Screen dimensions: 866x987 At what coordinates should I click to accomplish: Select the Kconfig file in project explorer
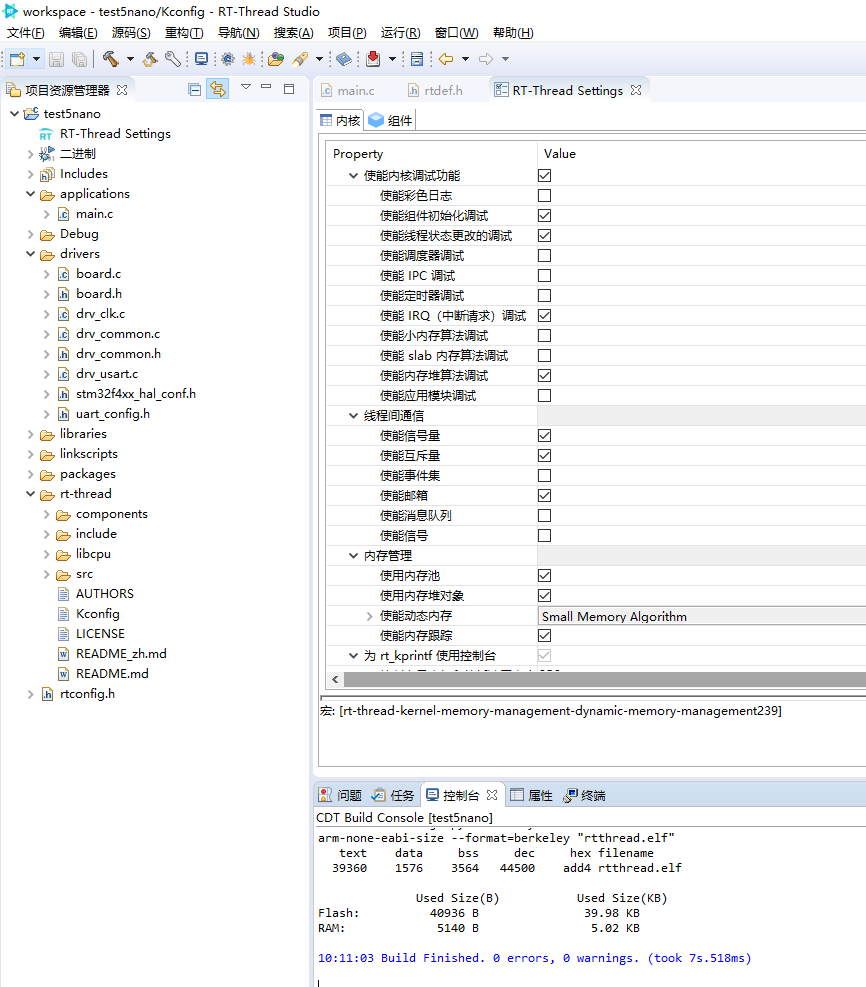(97, 613)
